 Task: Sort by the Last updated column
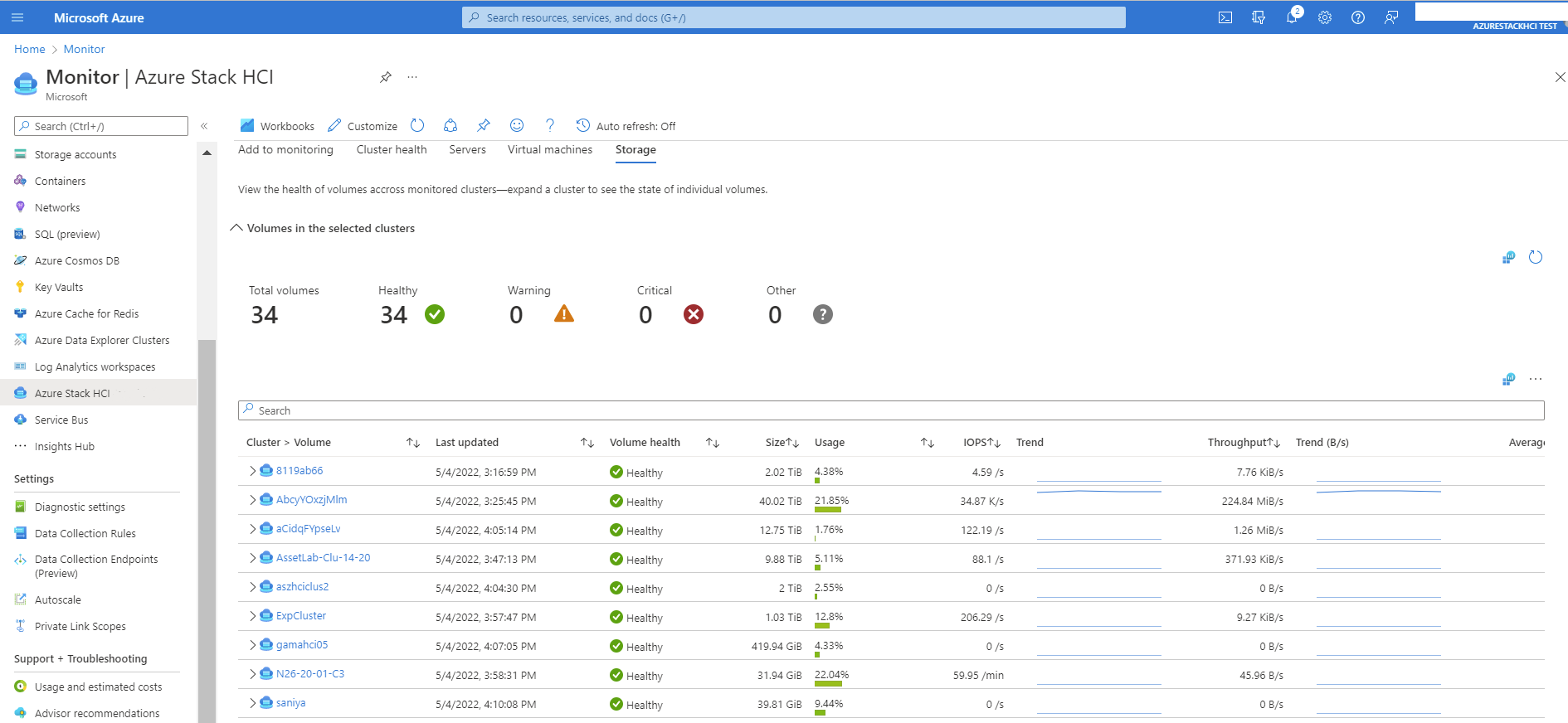tap(587, 443)
